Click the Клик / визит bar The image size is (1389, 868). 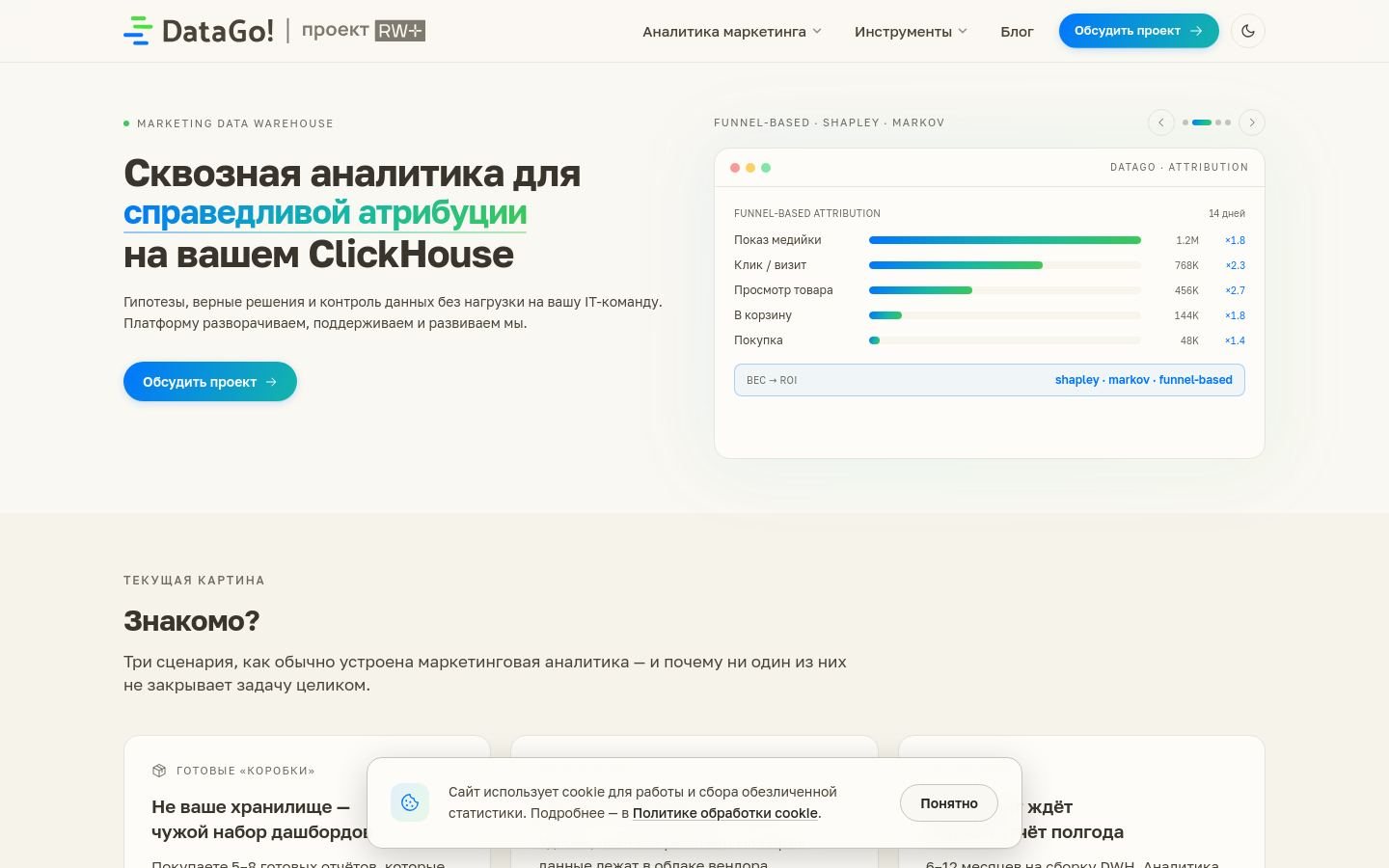tap(1005, 265)
